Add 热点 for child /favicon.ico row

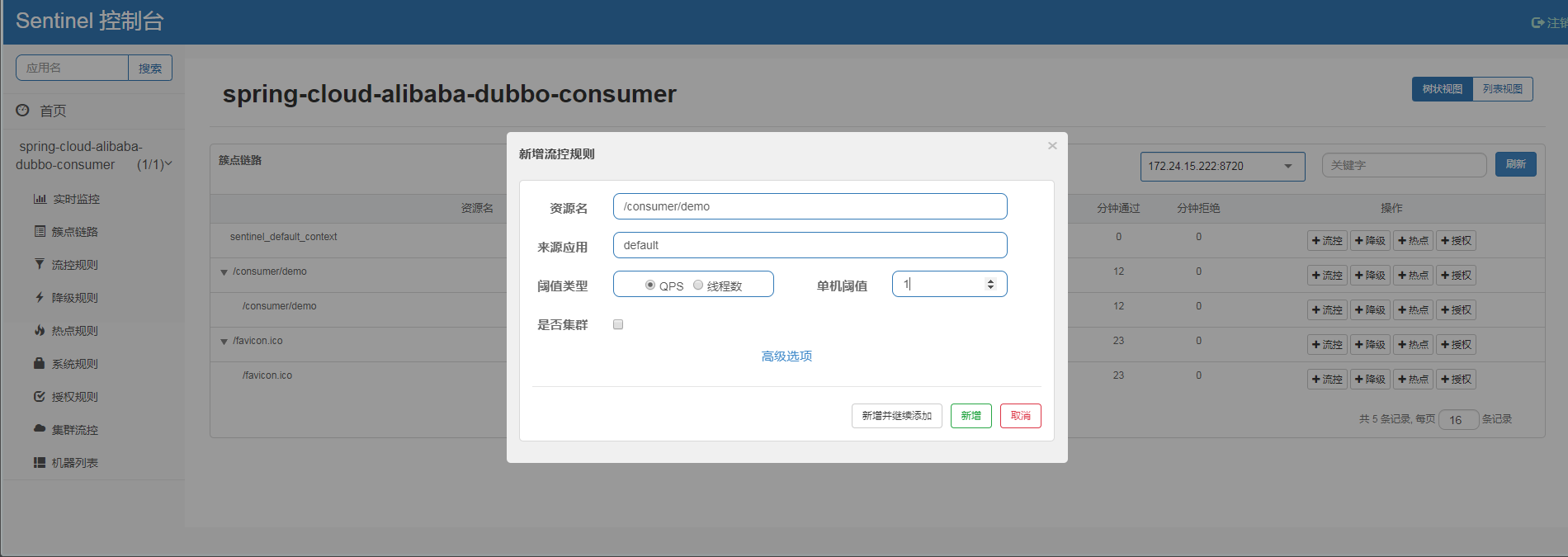click(1414, 380)
